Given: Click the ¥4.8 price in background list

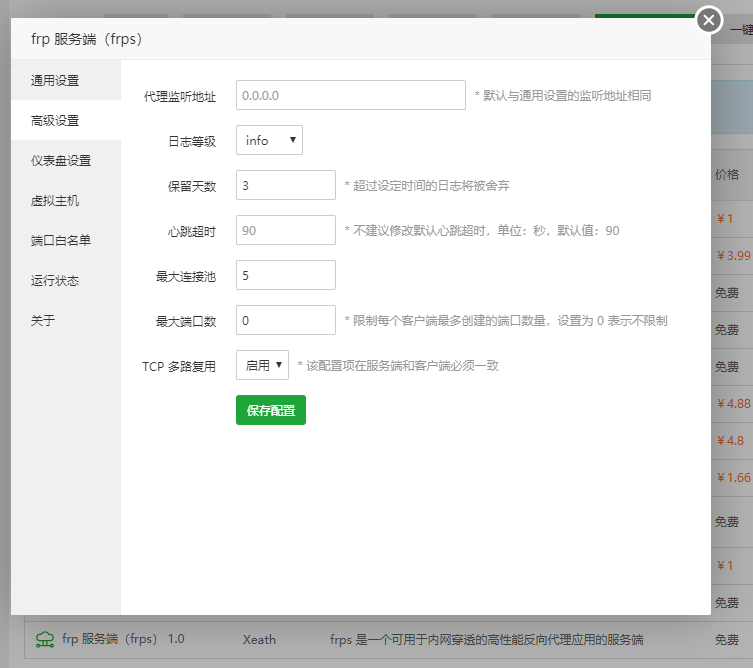Looking at the screenshot, I should point(730,441).
